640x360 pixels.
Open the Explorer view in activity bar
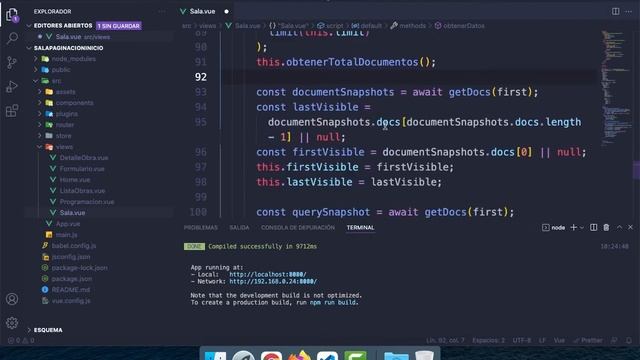tap(12, 15)
